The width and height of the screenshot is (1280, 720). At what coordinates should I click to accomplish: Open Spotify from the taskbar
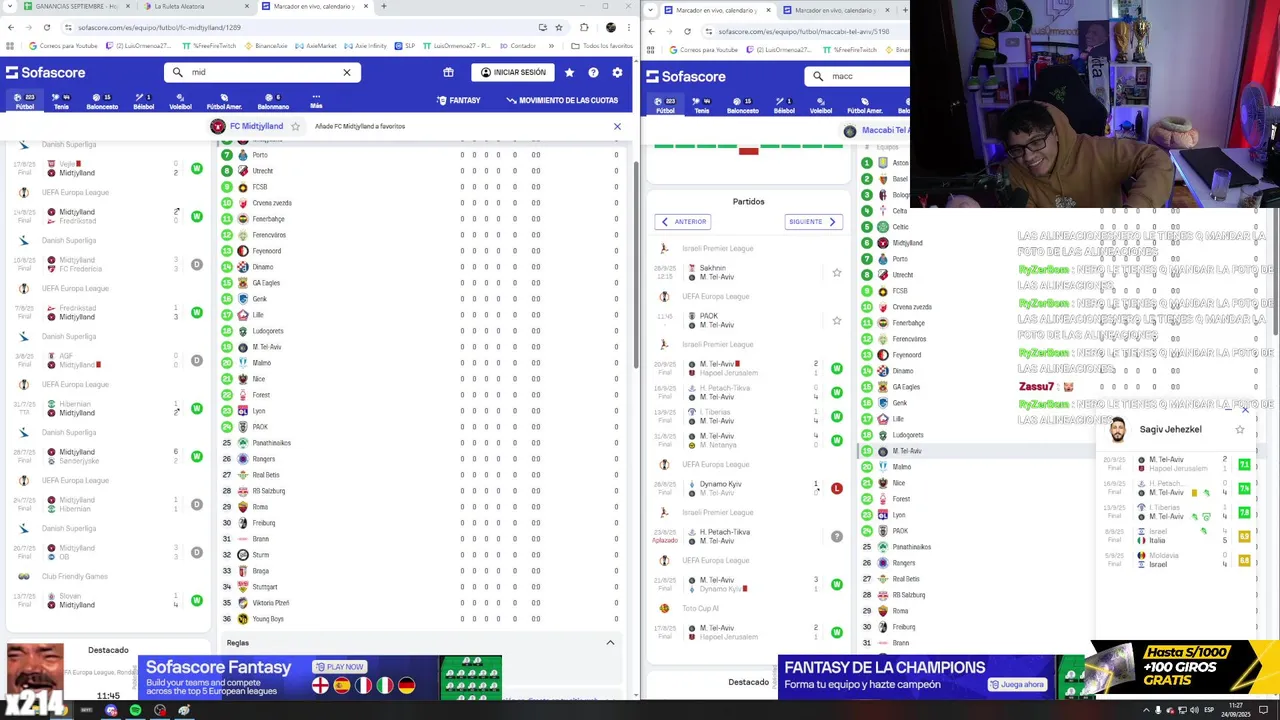pos(135,710)
